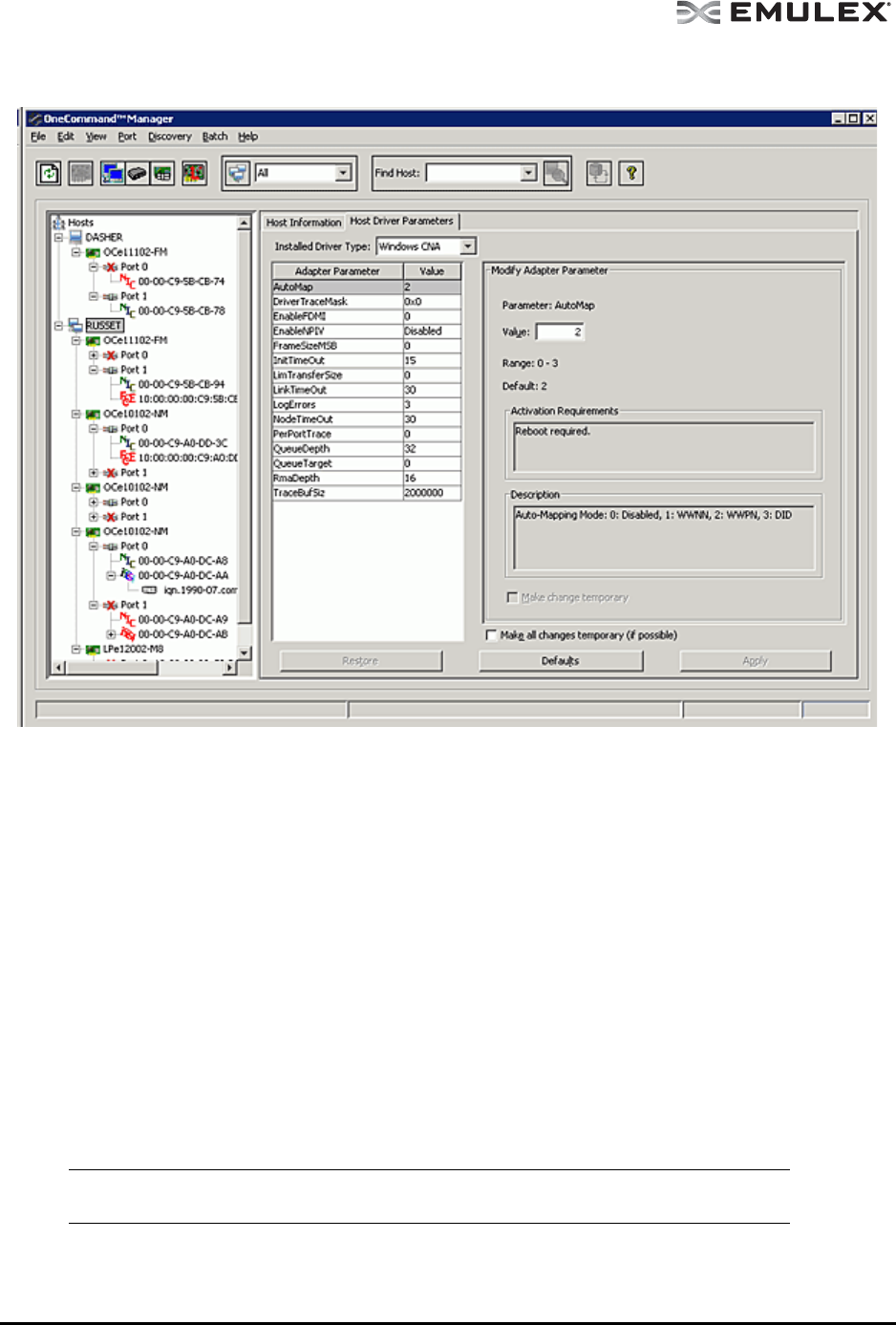Open the File menu
This screenshot has height=1325, width=896.
coord(38,137)
